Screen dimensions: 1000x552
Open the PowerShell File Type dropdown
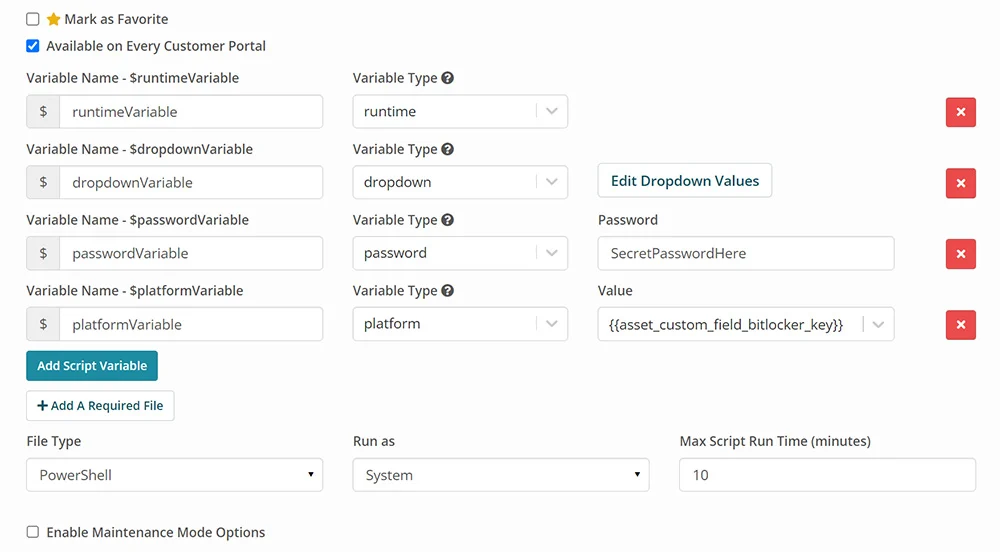pyautogui.click(x=174, y=475)
